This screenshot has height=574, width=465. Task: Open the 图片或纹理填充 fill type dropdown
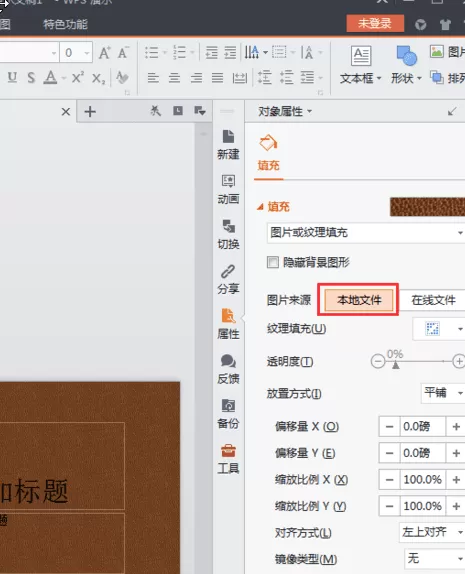[366, 232]
